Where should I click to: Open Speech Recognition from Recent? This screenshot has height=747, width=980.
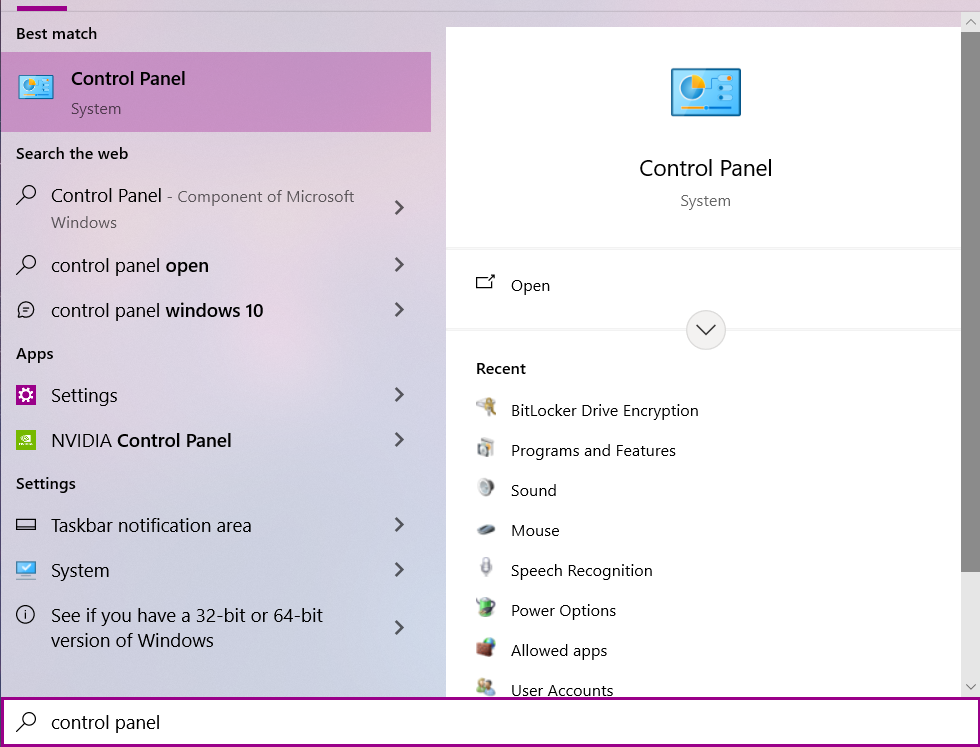click(x=581, y=570)
